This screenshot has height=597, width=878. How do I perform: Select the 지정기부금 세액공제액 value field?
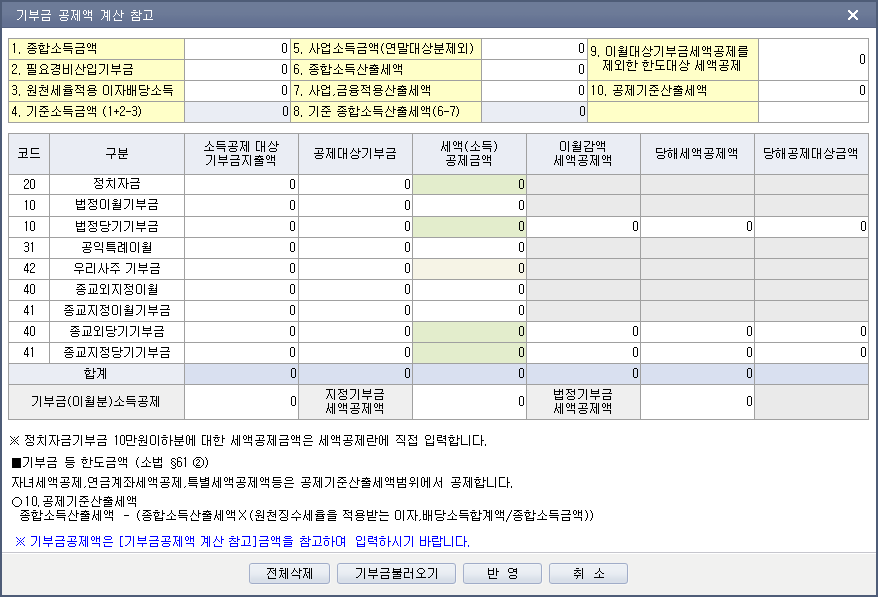[469, 401]
